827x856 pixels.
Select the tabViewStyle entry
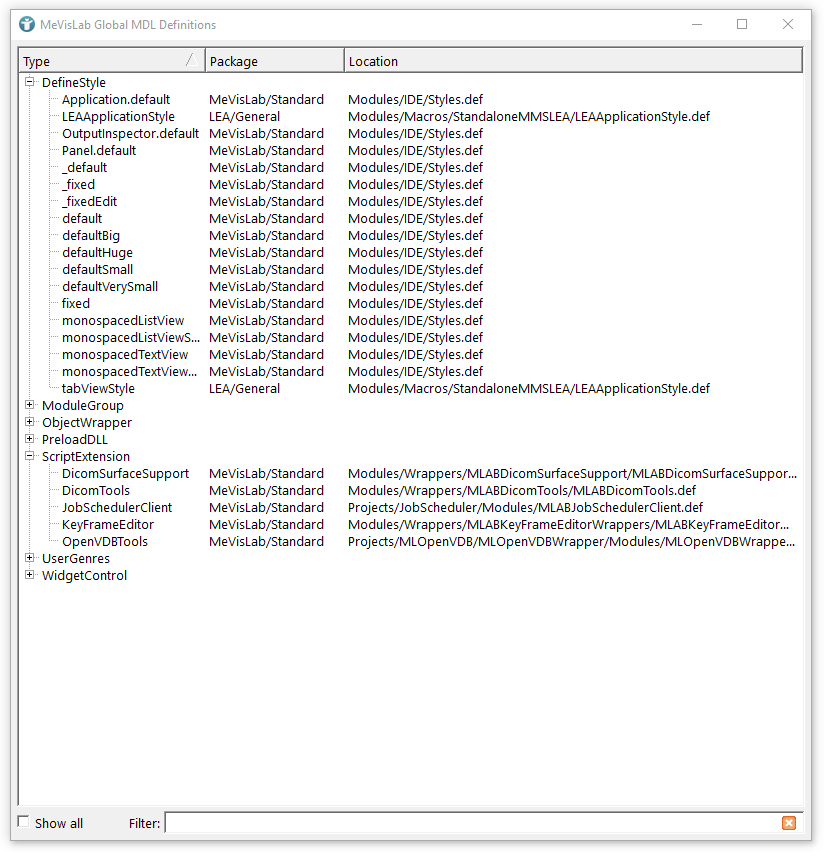tap(98, 389)
